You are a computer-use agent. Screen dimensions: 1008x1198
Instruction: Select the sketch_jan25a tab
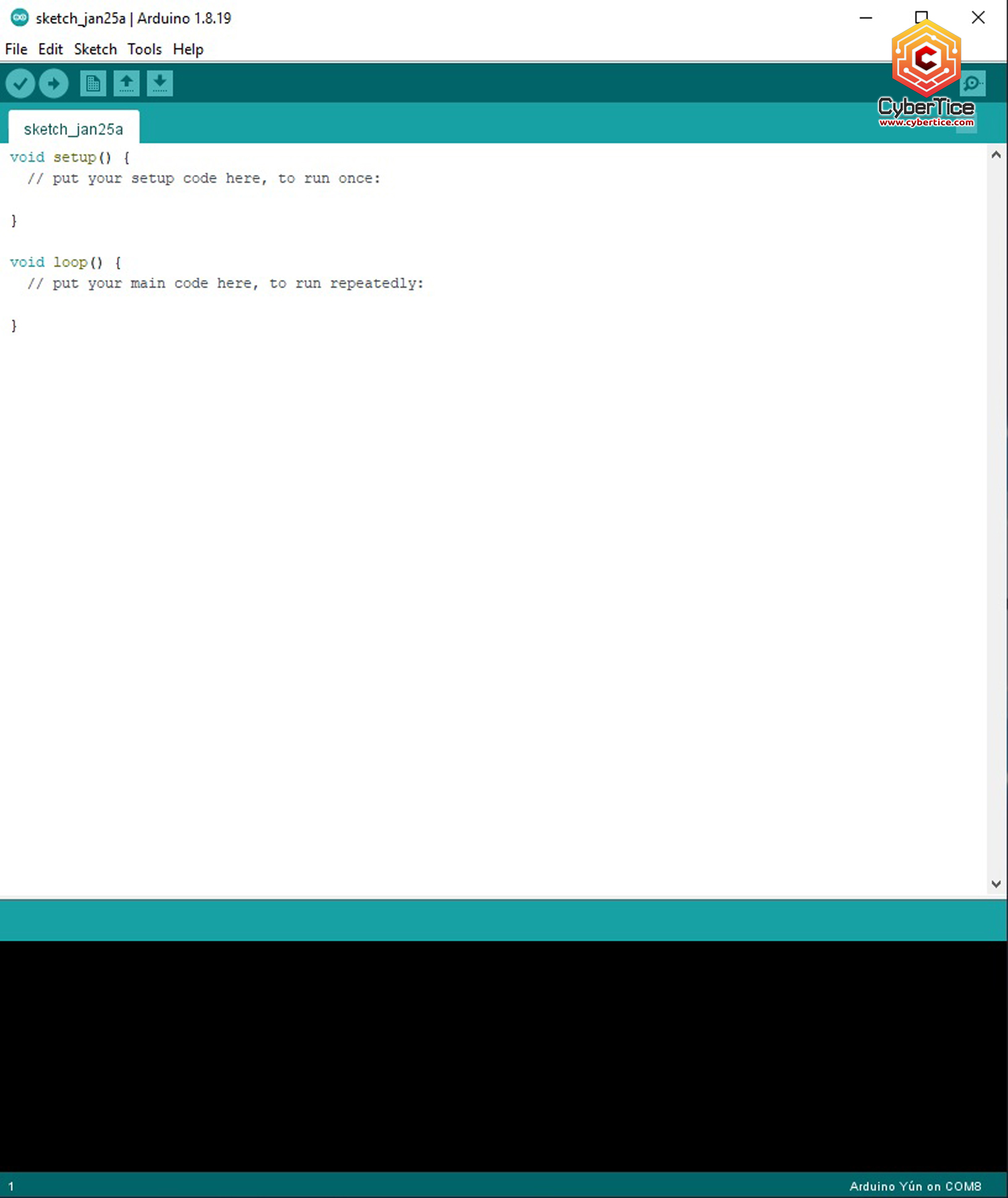pyautogui.click(x=73, y=129)
